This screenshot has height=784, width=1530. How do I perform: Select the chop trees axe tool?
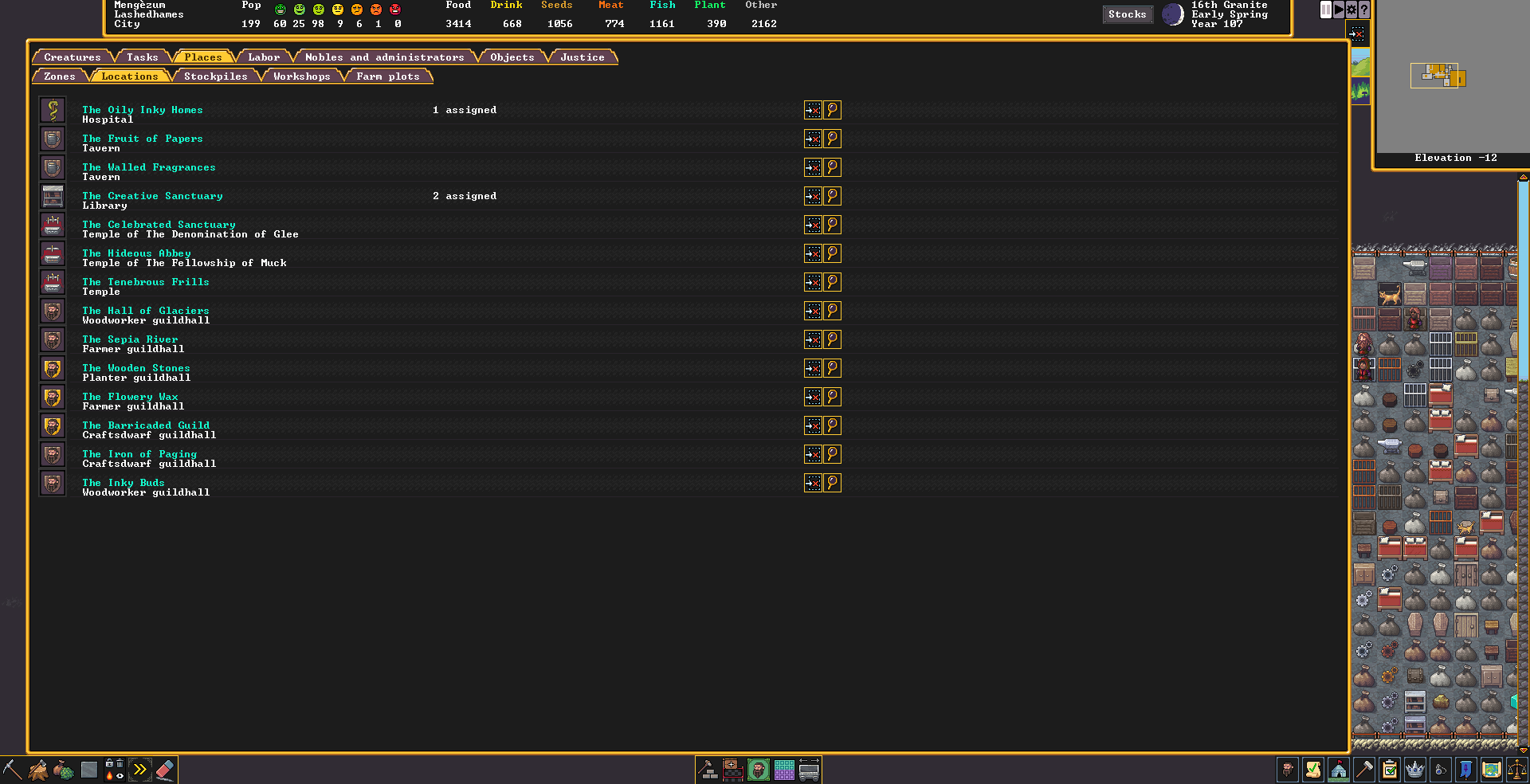click(x=37, y=770)
